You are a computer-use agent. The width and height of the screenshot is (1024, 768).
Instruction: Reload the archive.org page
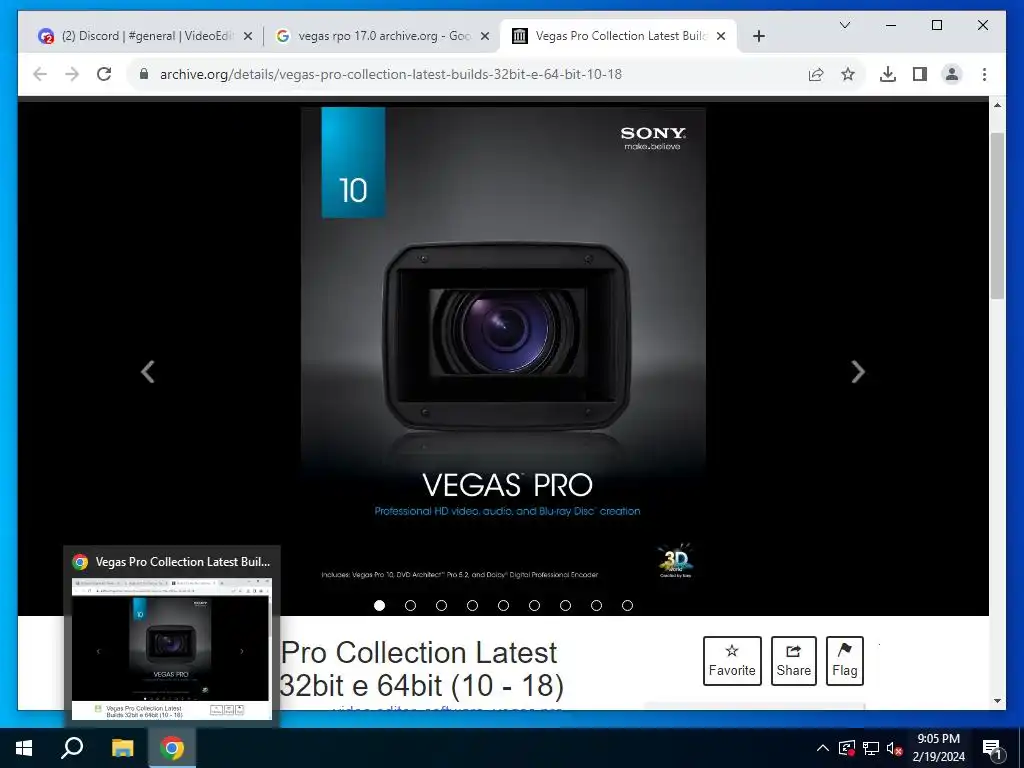click(x=104, y=74)
